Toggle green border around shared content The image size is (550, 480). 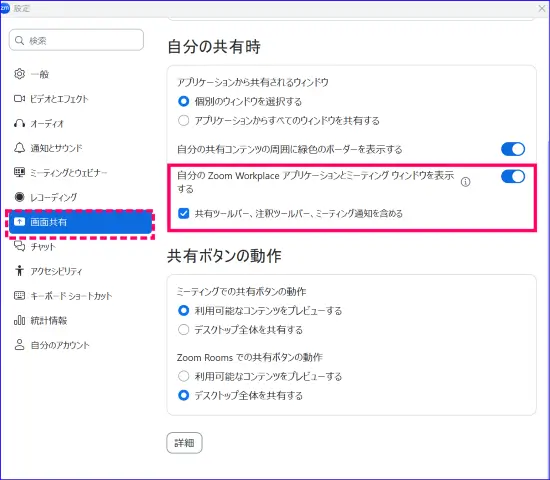[513, 149]
